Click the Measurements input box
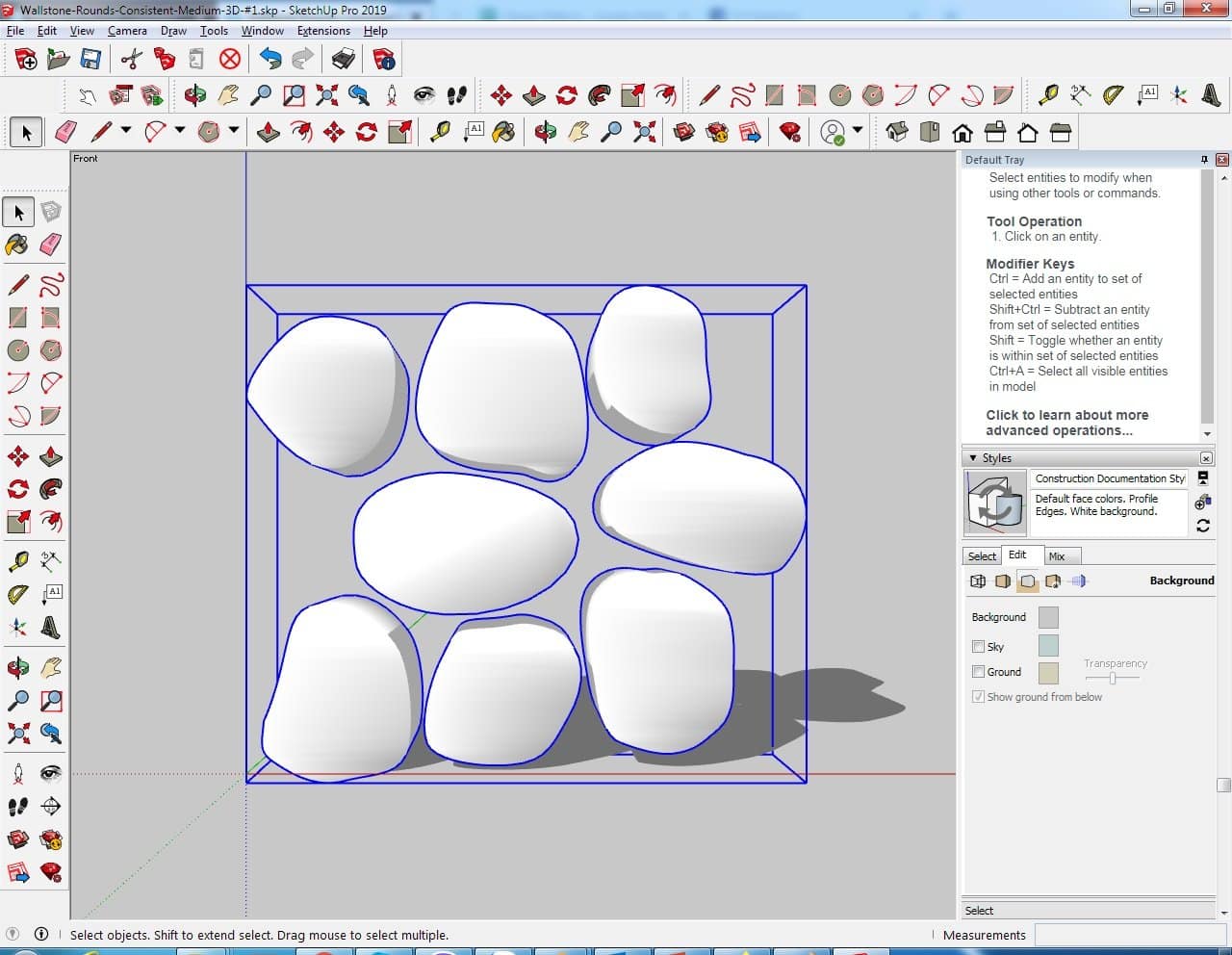The image size is (1232, 955). pos(1126,935)
